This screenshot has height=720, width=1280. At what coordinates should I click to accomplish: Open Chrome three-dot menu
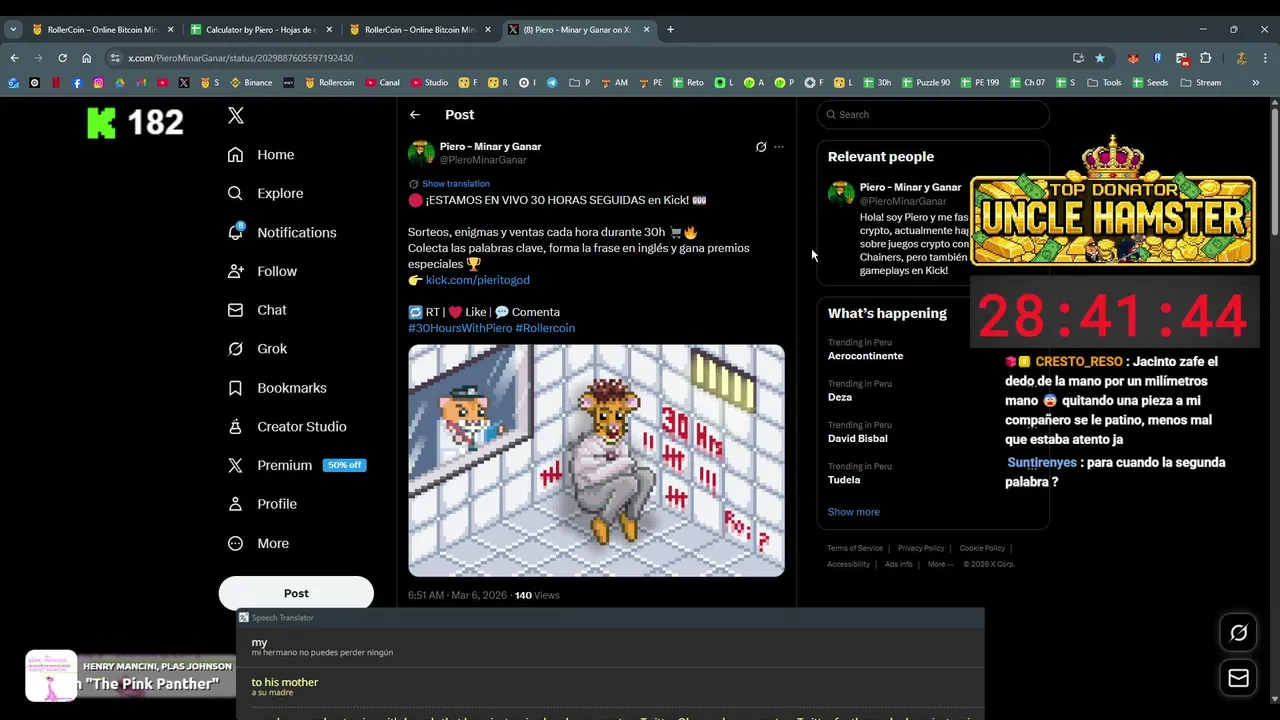click(1265, 58)
